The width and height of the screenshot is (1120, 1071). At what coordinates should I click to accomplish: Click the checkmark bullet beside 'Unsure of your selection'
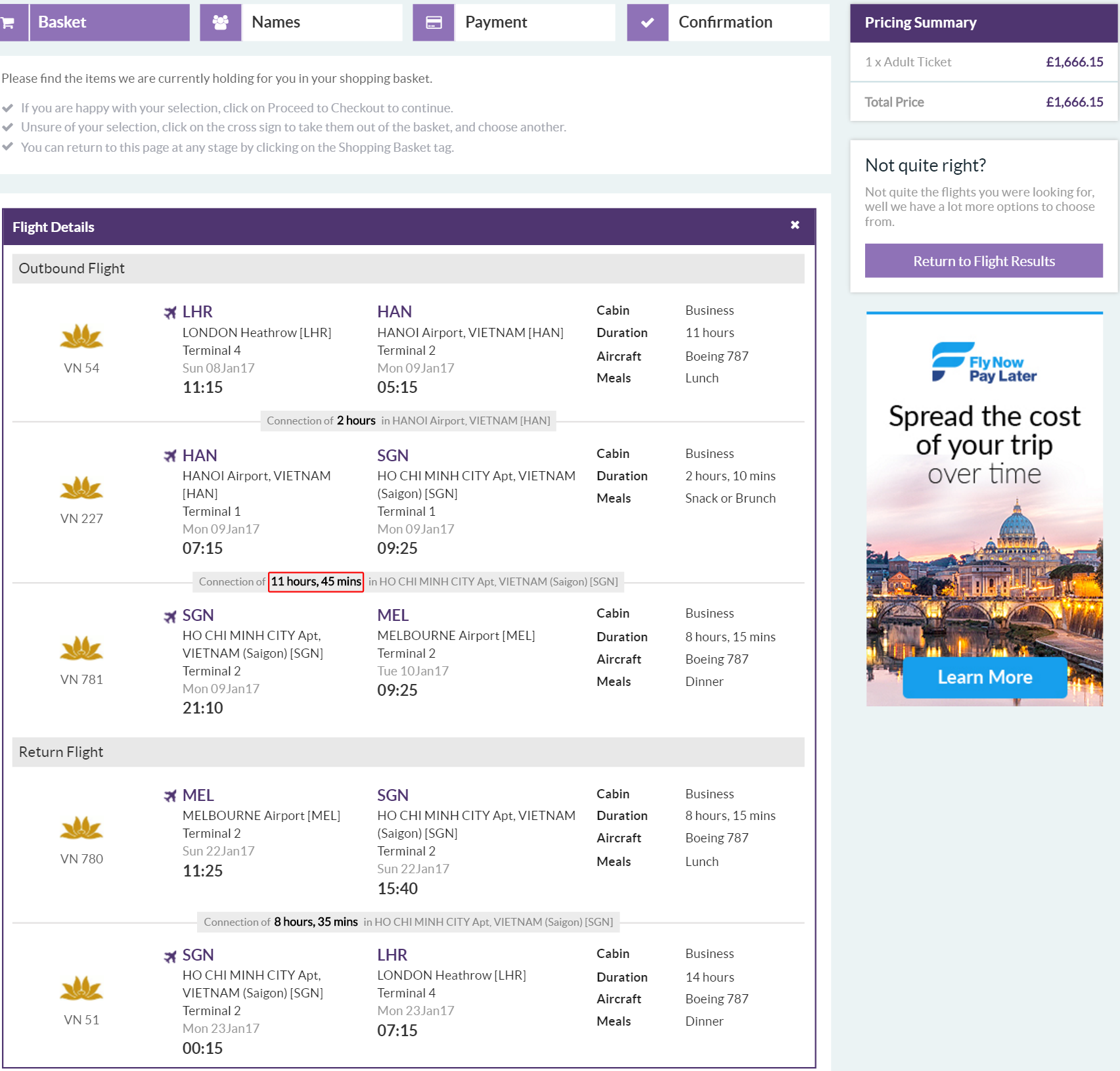coord(8,127)
